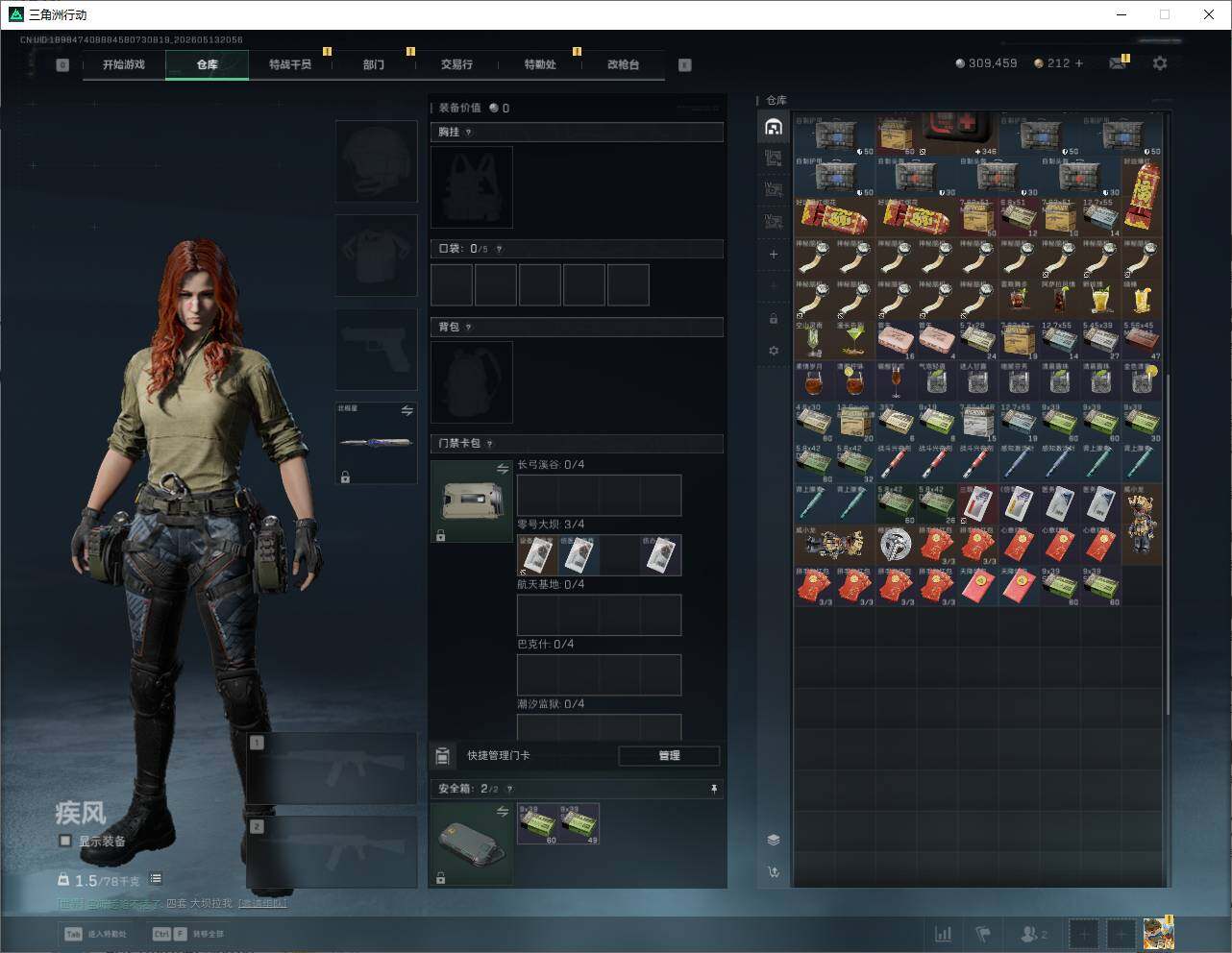Click the warehouse sidebar lock icon
The width and height of the screenshot is (1232, 953).
tap(774, 319)
